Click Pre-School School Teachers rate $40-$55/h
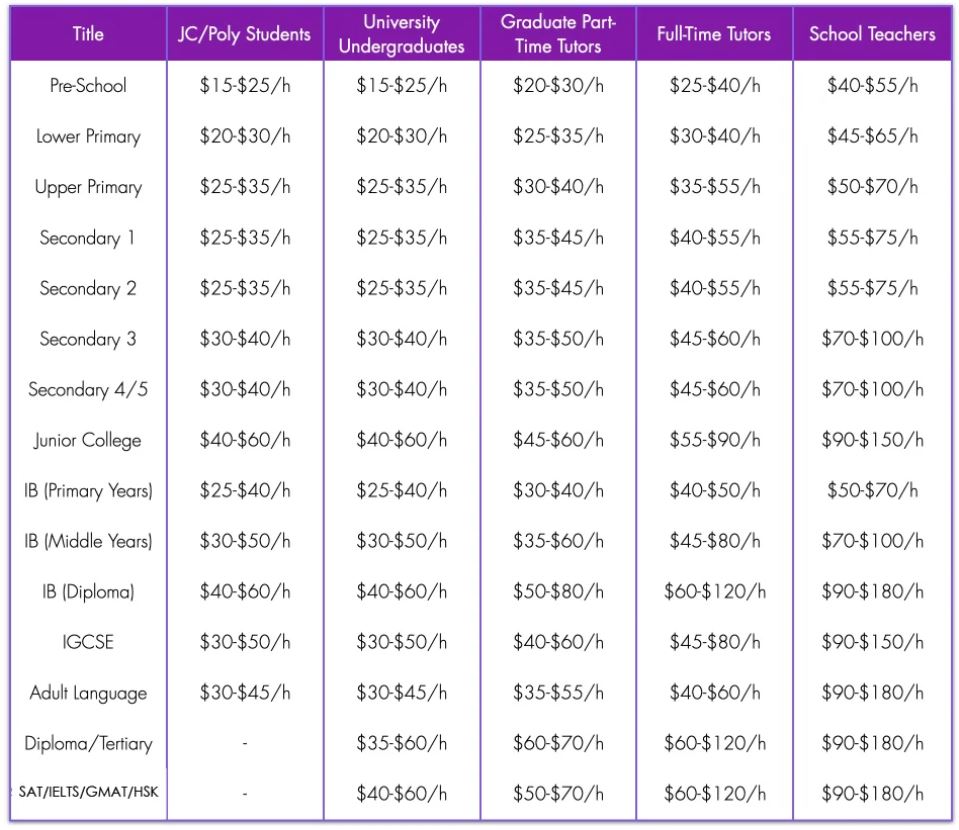 [872, 86]
